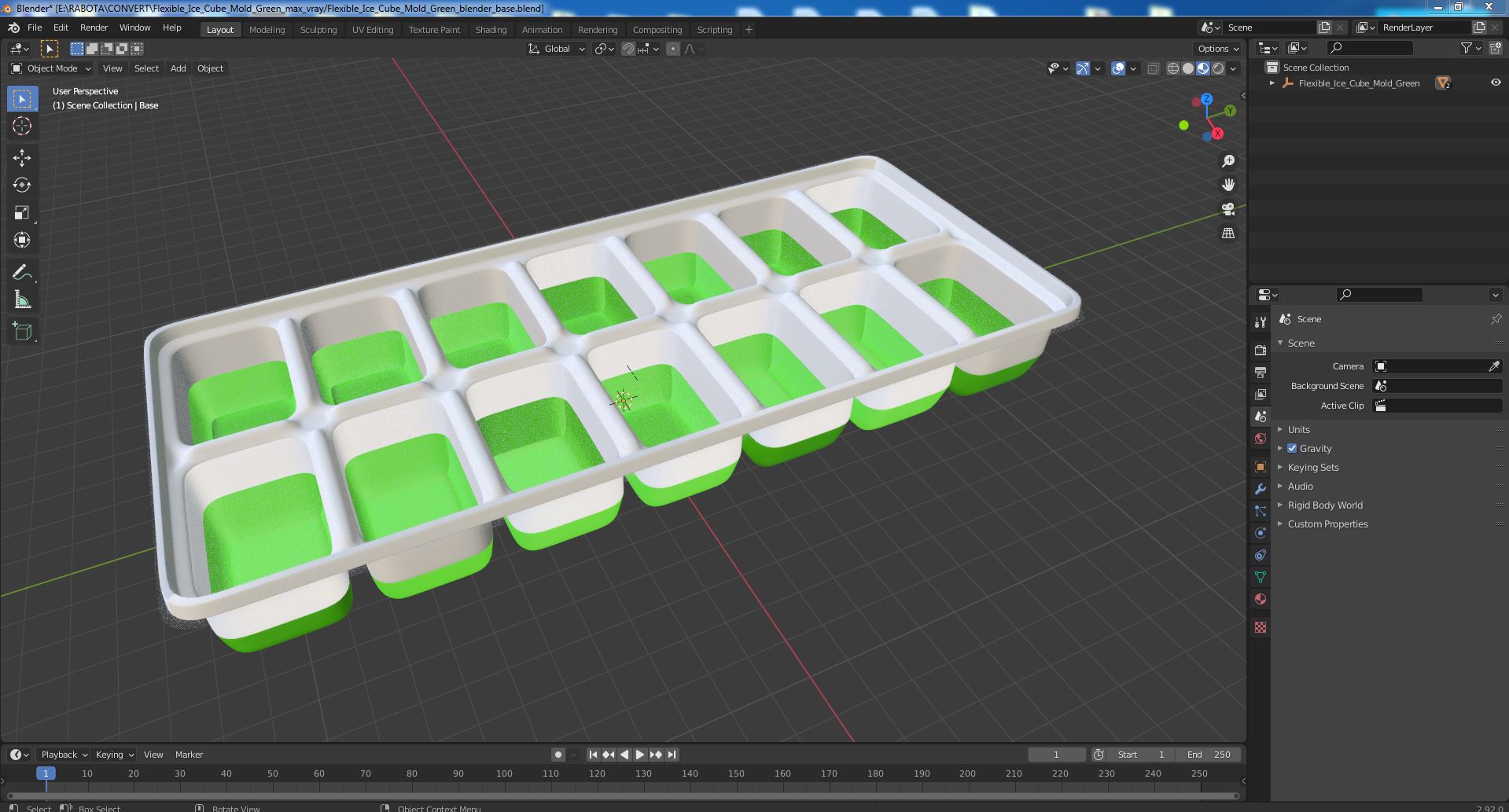Expand the Rigid Body World panel
Viewport: 1509px width, 812px height.
point(1324,505)
